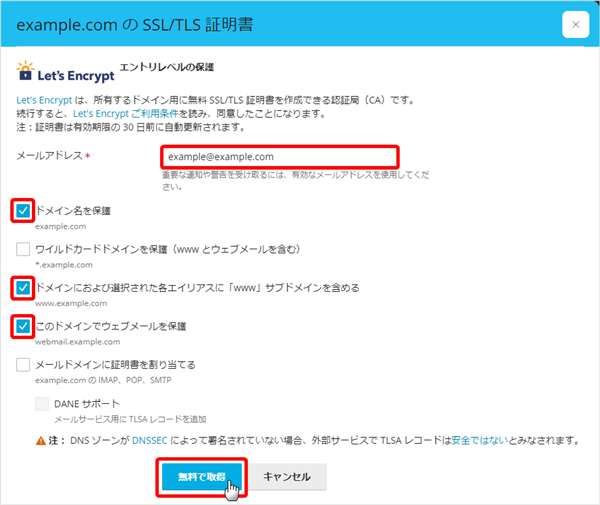The image size is (600, 505).
Task: Toggle the DANE サポート checkbox
Action: click(x=42, y=404)
